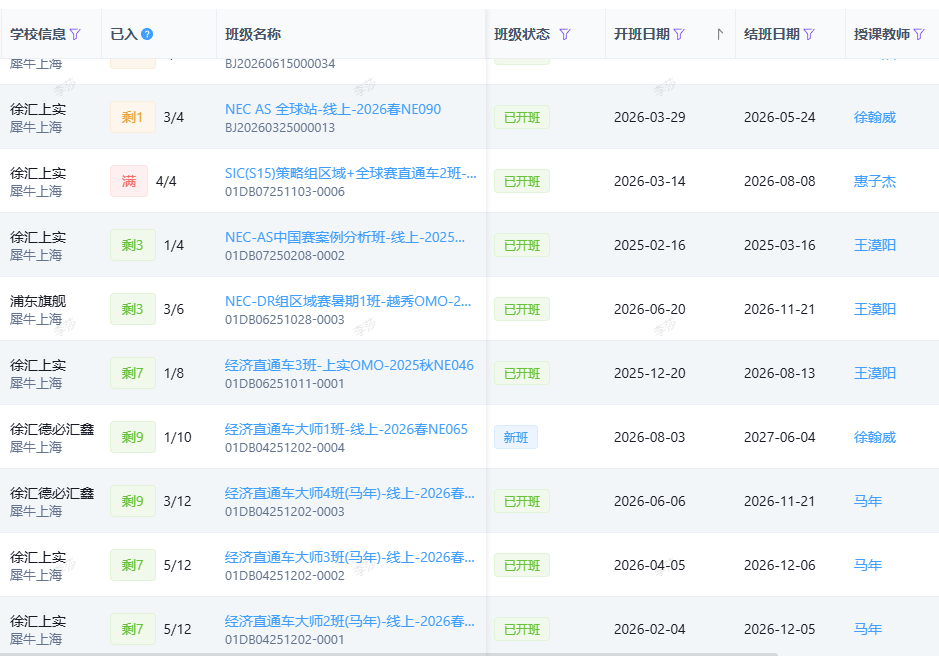The image size is (939, 656).
Task: Open teacher 徐翰威 in 2026-08-03 row
Action: pos(875,438)
